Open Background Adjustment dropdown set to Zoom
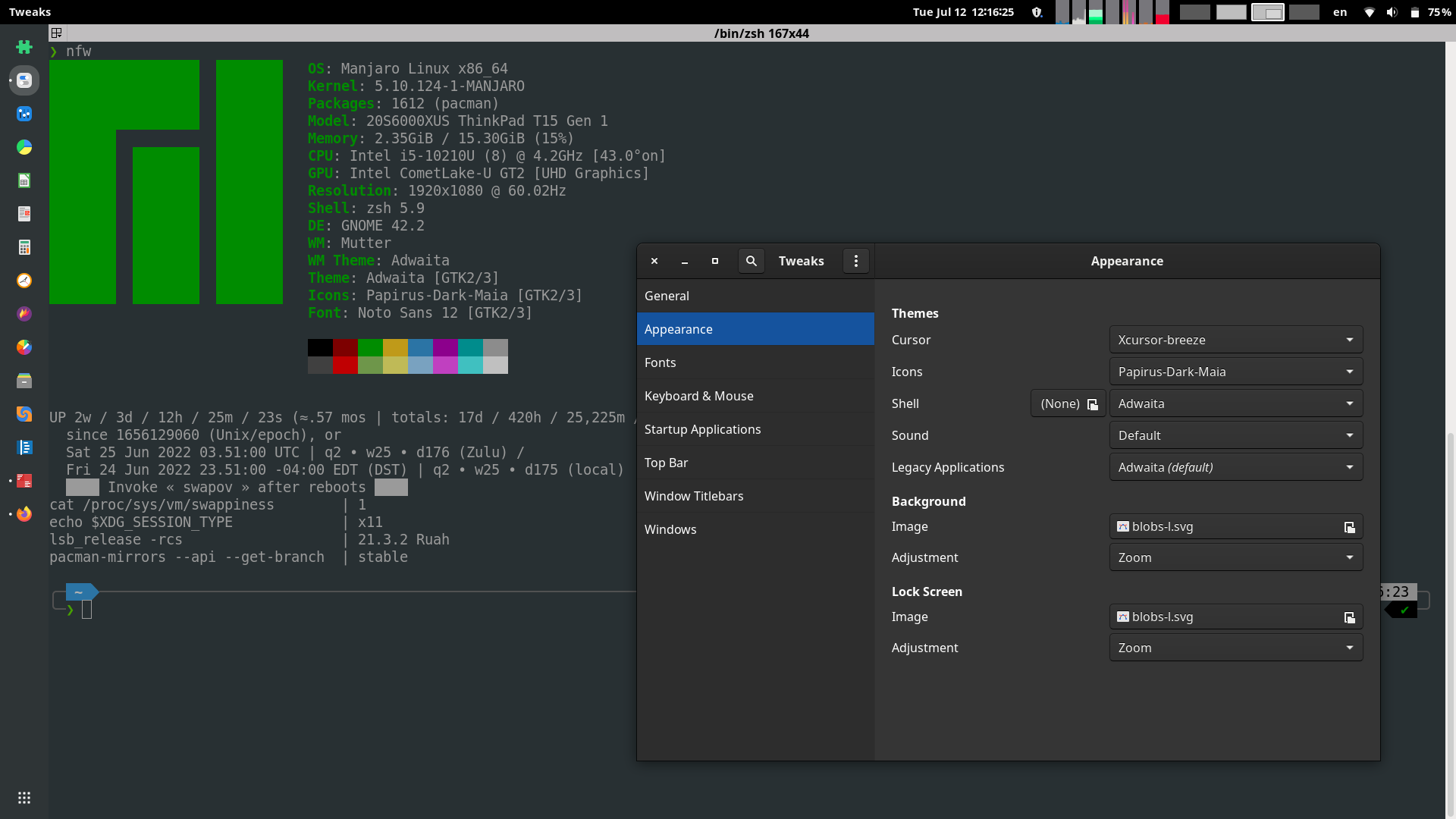 coord(1236,557)
